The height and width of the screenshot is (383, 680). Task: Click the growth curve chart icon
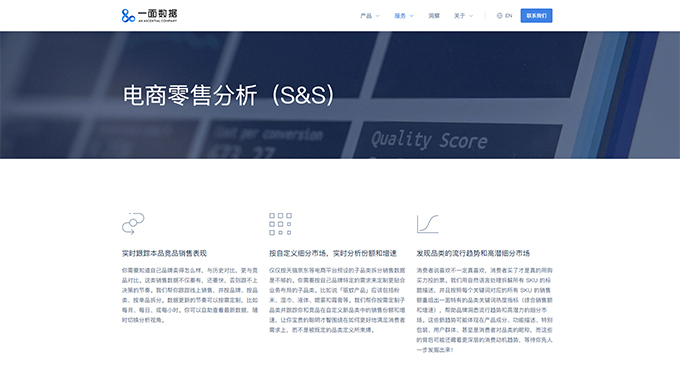428,224
